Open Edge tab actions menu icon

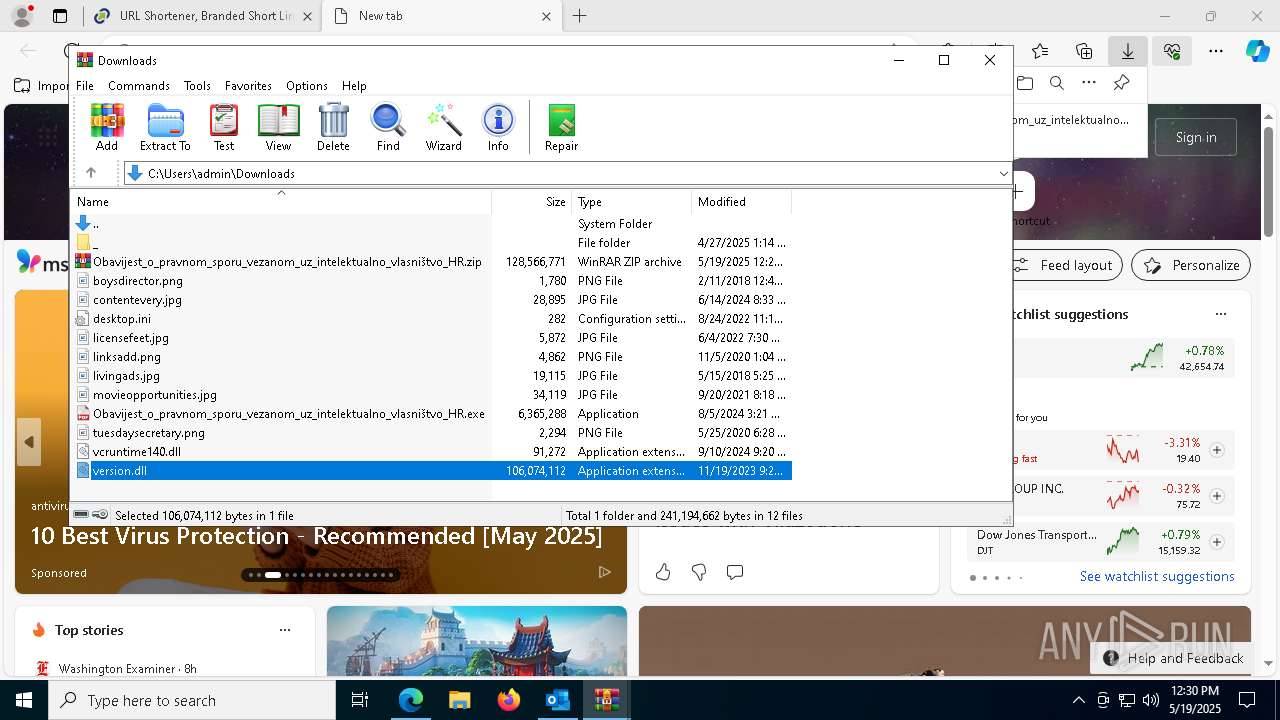point(60,16)
